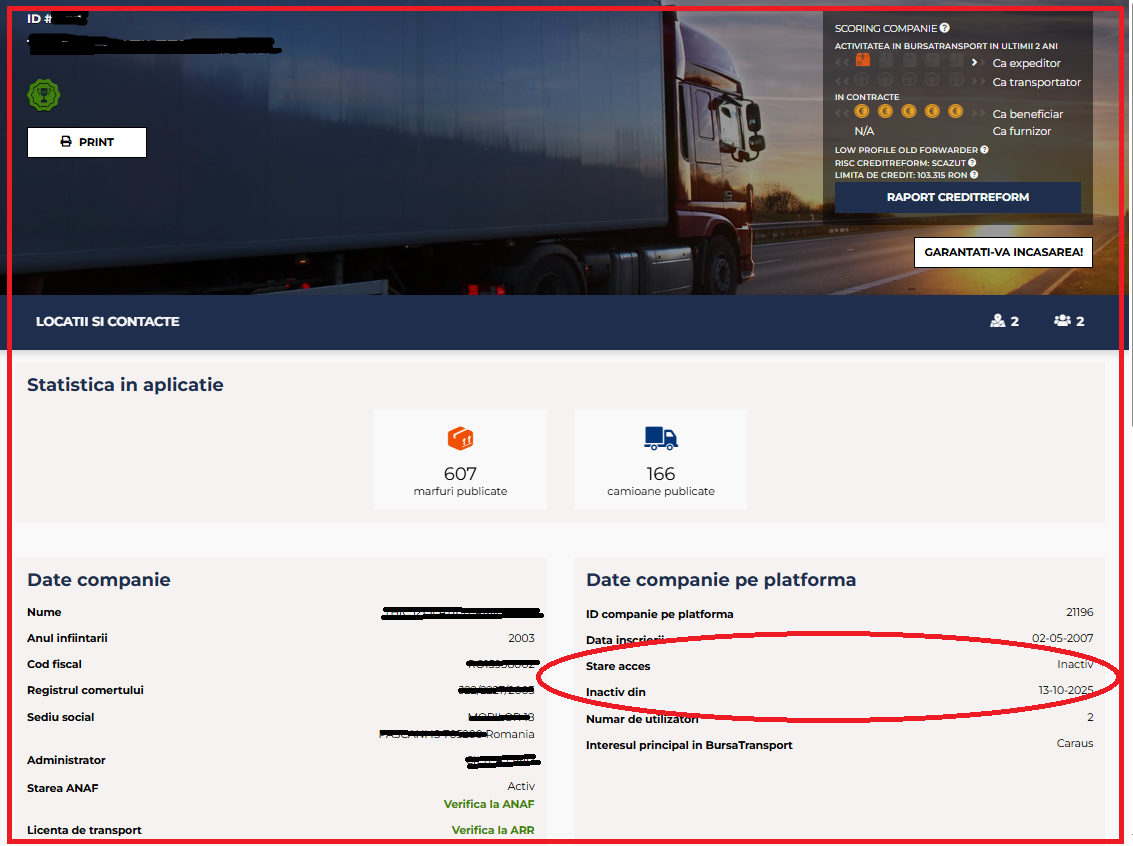Click the PRINT button
The width and height of the screenshot is (1133, 846).
click(x=87, y=142)
